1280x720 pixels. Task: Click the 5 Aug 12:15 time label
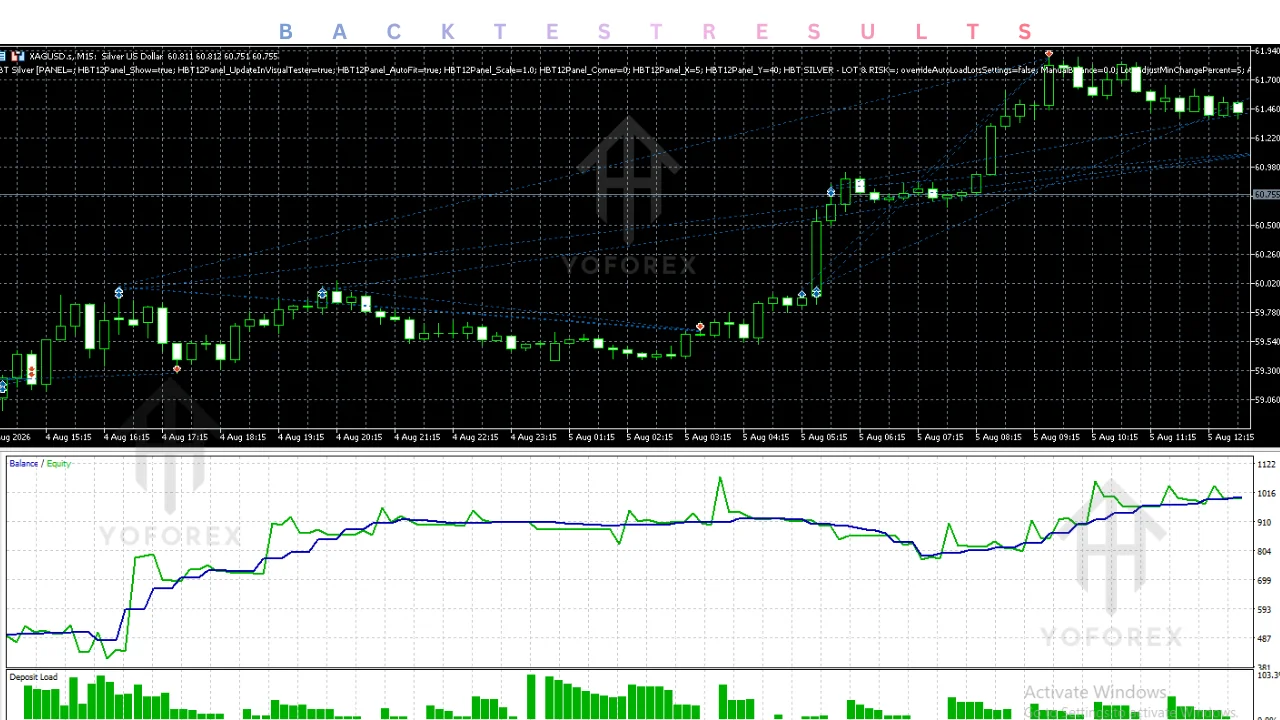click(1231, 437)
